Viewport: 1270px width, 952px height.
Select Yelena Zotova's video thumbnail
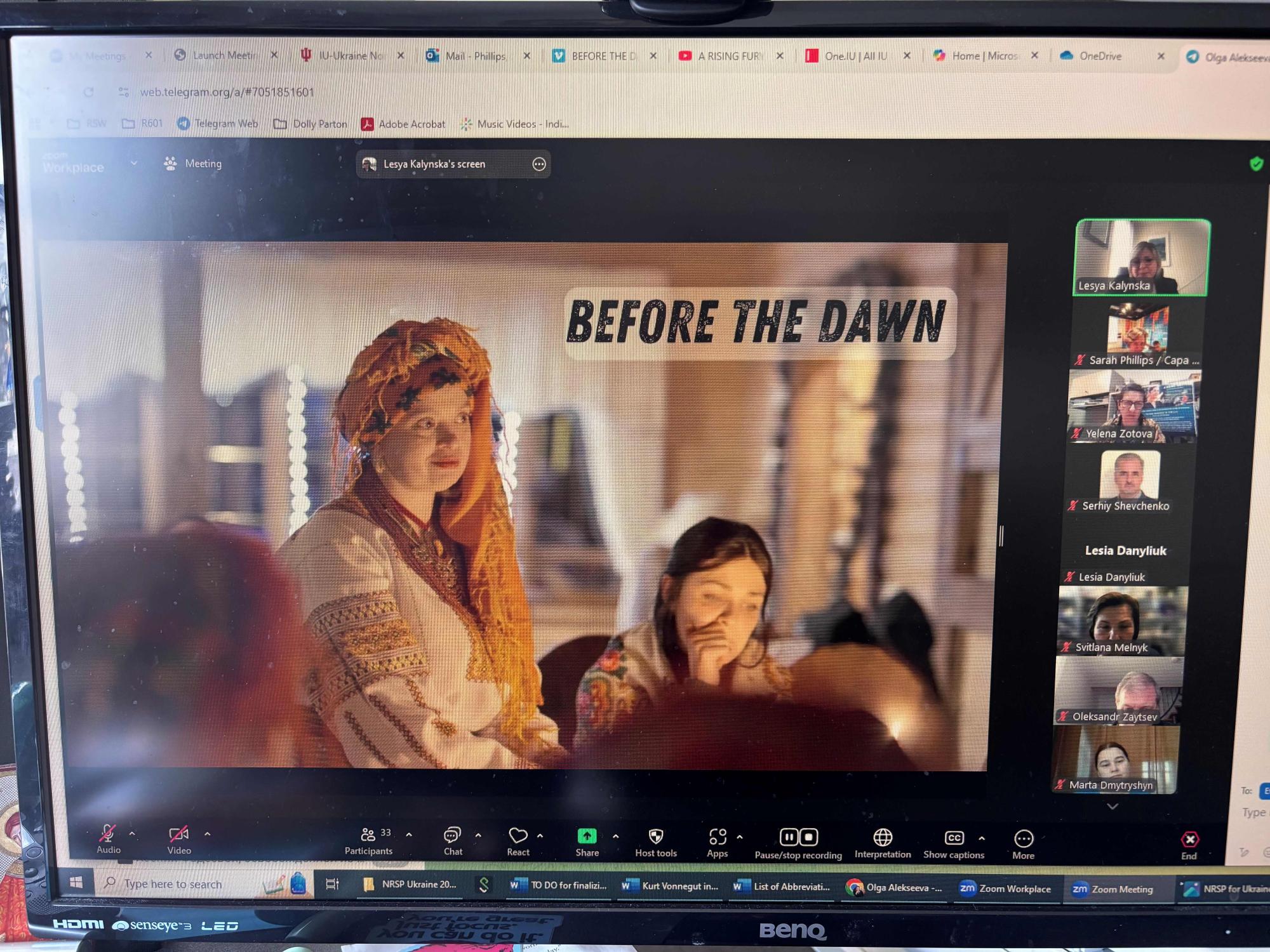click(1133, 407)
